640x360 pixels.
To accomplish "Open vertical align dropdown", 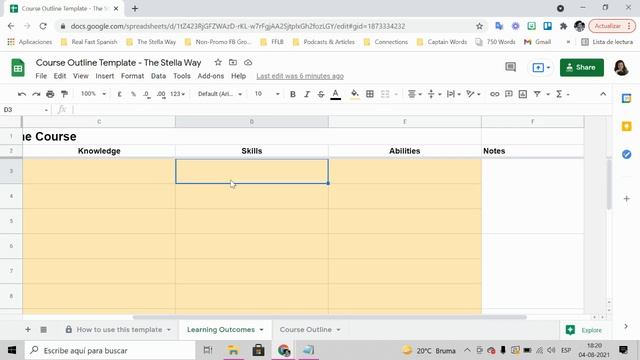I will pos(434,94).
